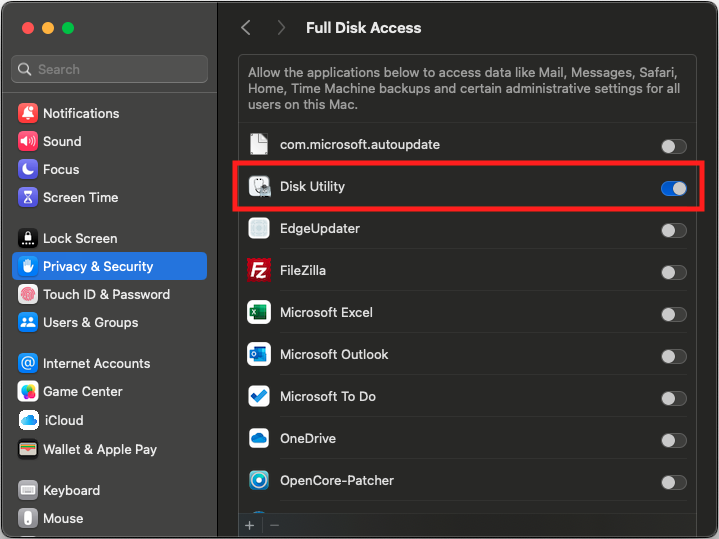
Task: Select the OpenCore-Patcher row label
Action: (x=337, y=480)
